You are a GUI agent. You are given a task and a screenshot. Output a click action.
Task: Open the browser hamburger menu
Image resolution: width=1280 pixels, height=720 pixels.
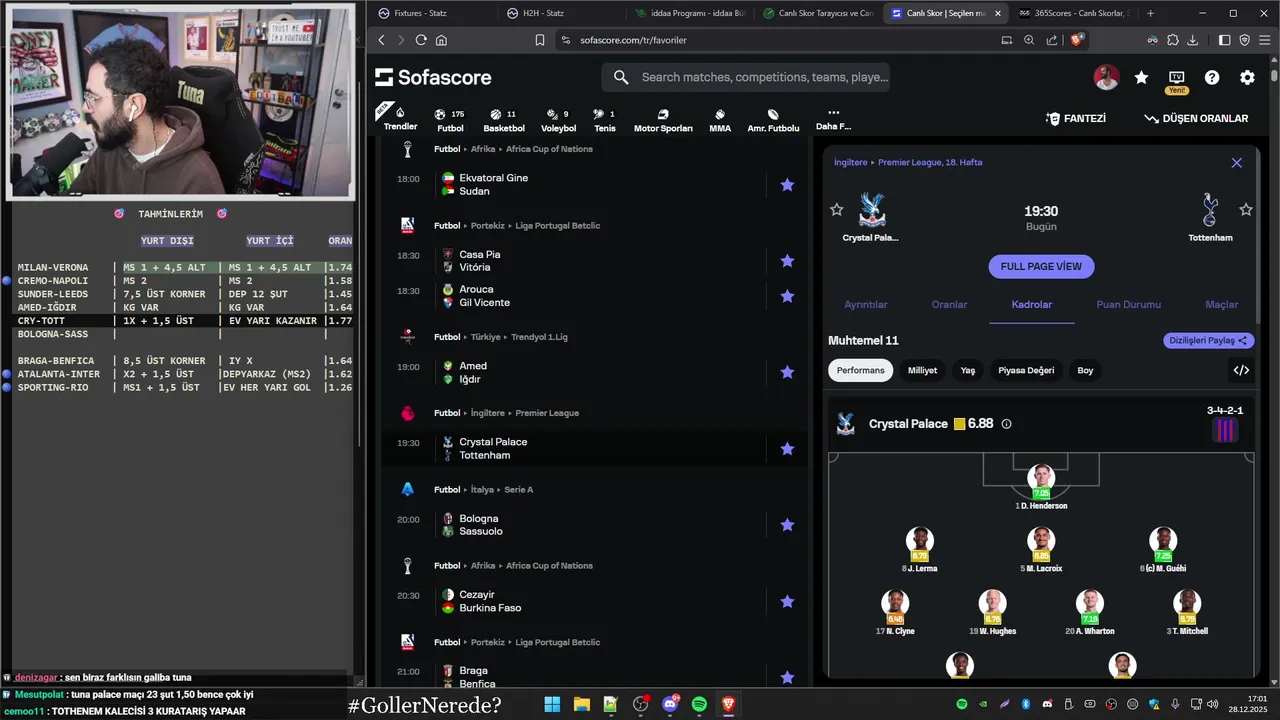(x=1264, y=40)
